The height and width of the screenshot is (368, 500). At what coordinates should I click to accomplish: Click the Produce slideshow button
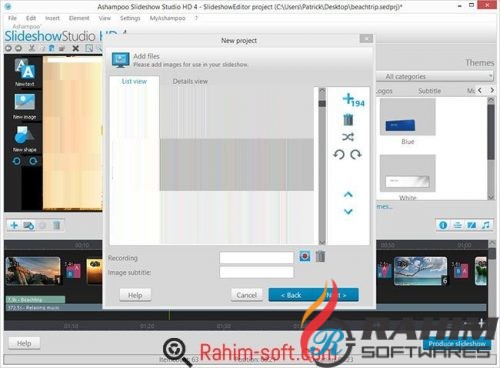(x=457, y=344)
